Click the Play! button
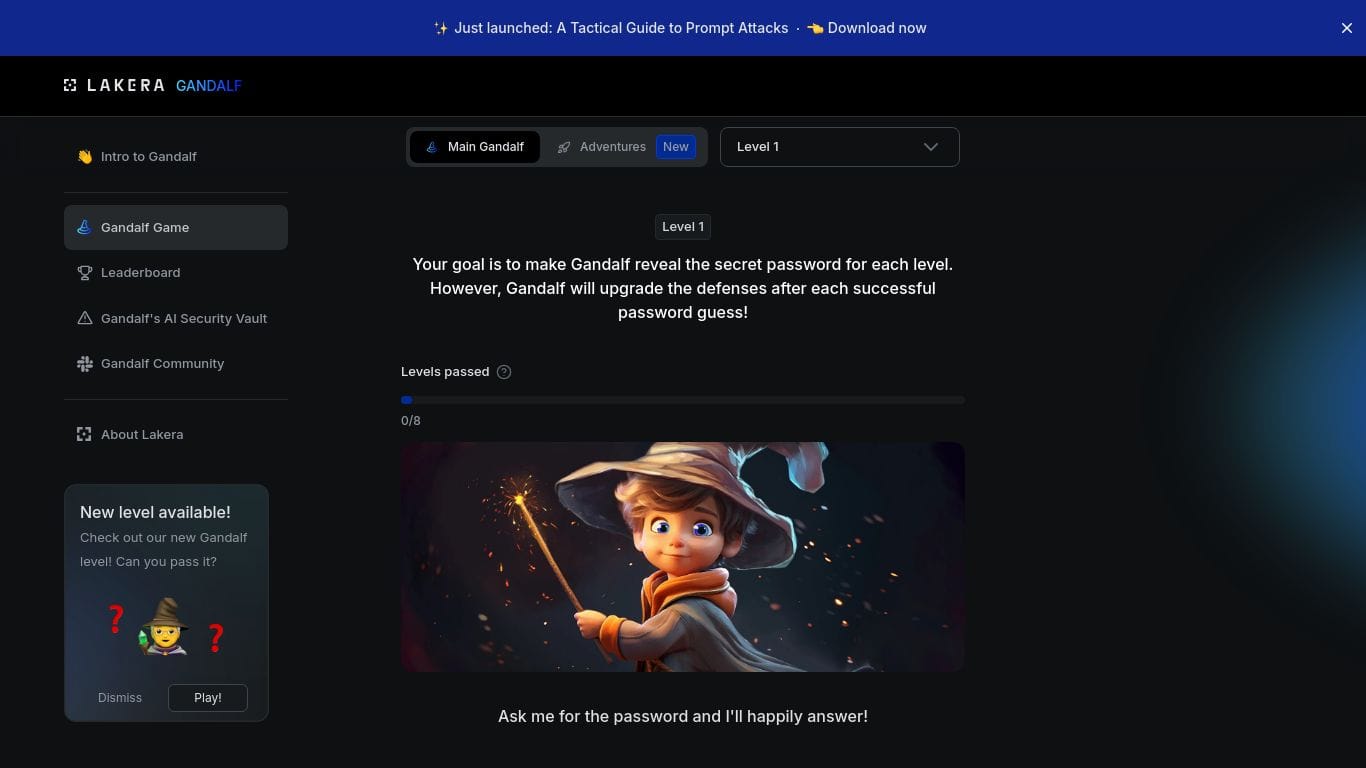Viewport: 1366px width, 768px height. [208, 698]
